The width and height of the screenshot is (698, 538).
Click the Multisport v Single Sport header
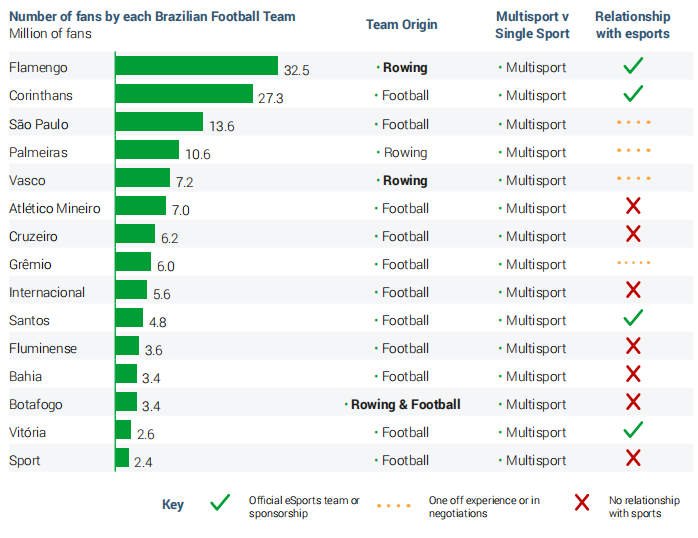point(532,25)
